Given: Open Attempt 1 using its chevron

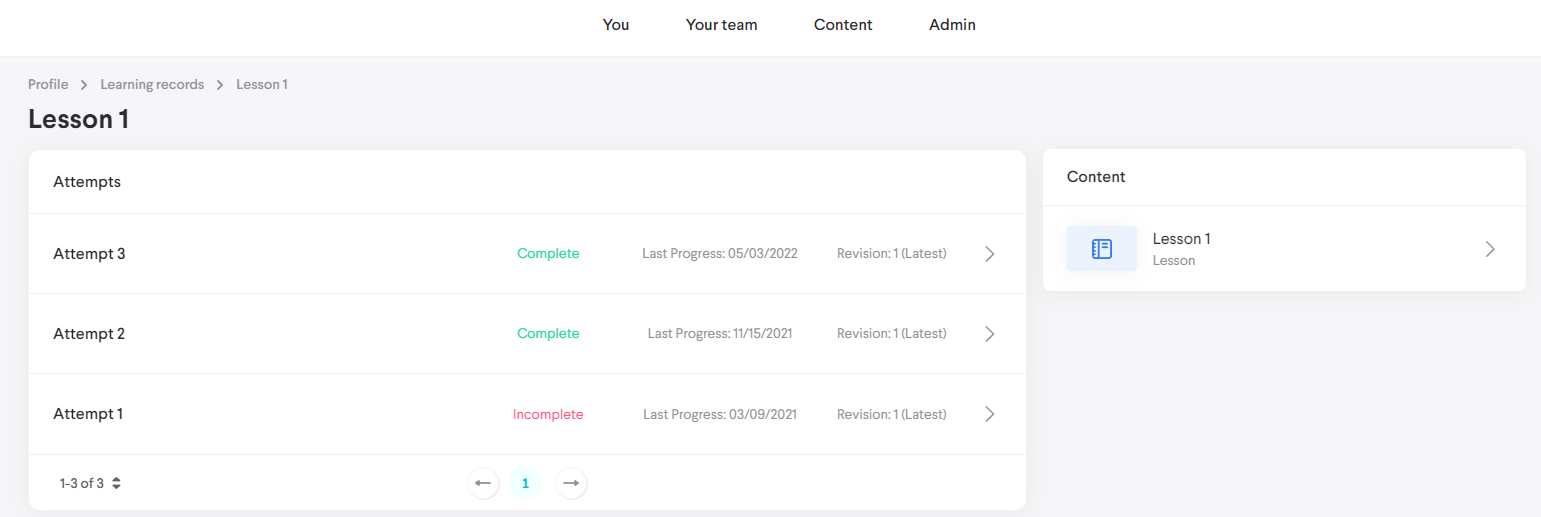Looking at the screenshot, I should (989, 414).
